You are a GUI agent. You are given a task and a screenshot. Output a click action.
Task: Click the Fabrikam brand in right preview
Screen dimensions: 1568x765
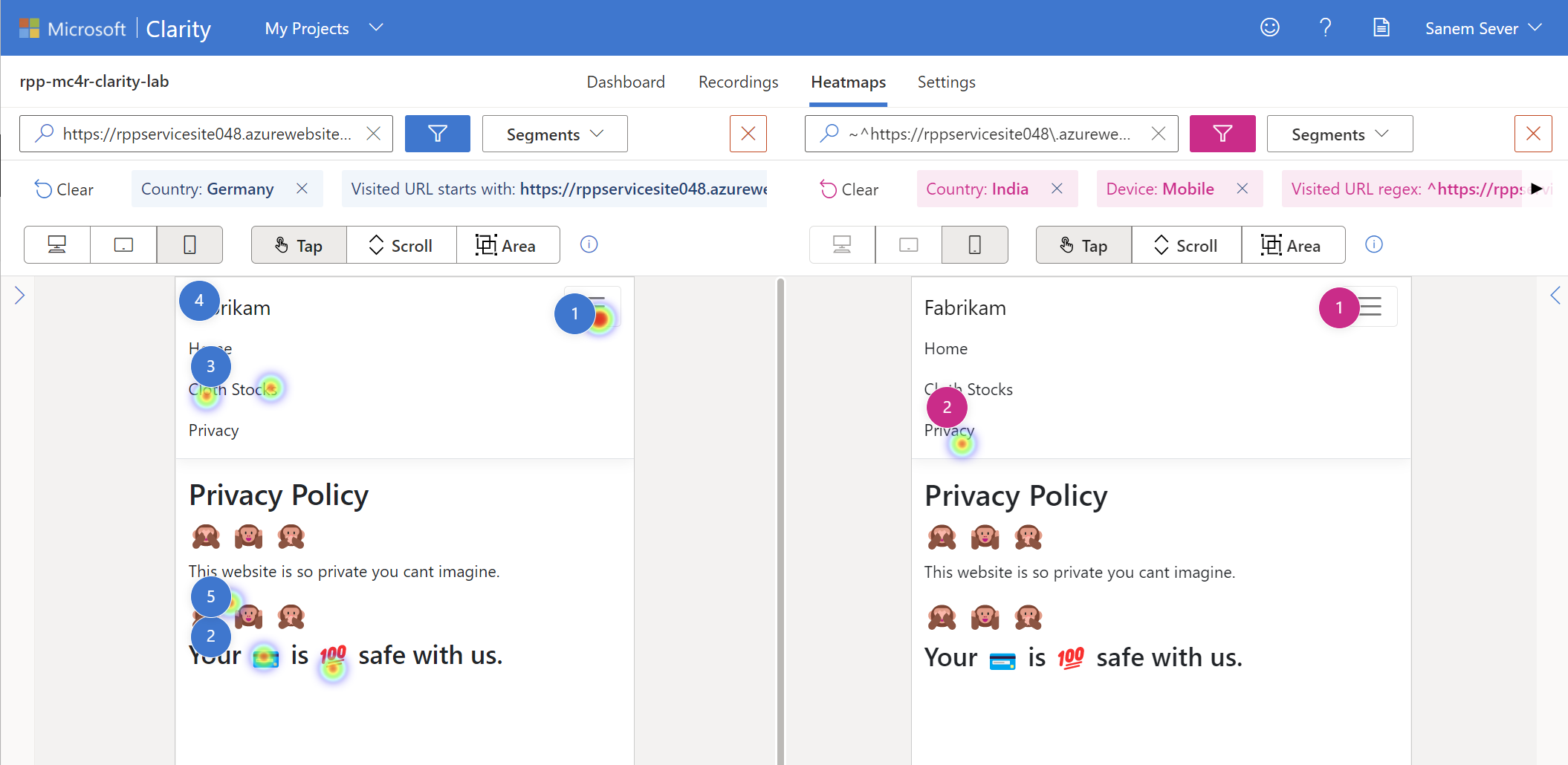[965, 307]
